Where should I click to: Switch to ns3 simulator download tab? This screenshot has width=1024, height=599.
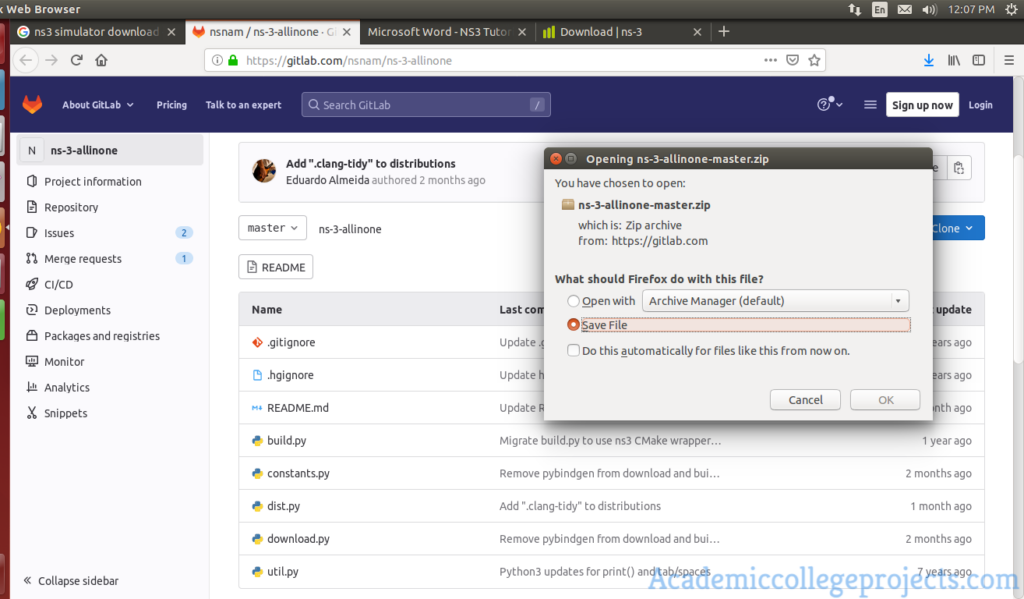tap(97, 31)
